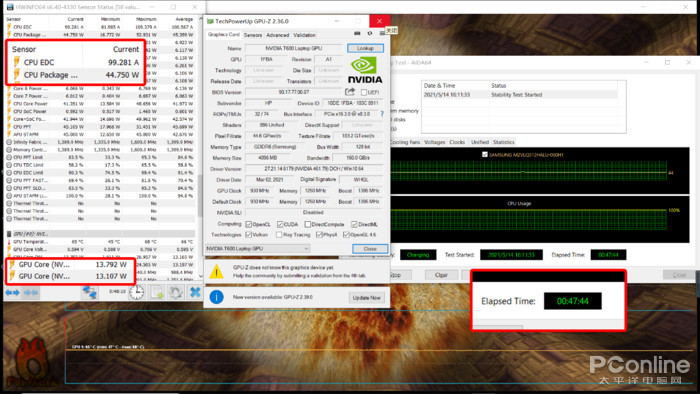Select the CPU Core Power row

coord(100,104)
